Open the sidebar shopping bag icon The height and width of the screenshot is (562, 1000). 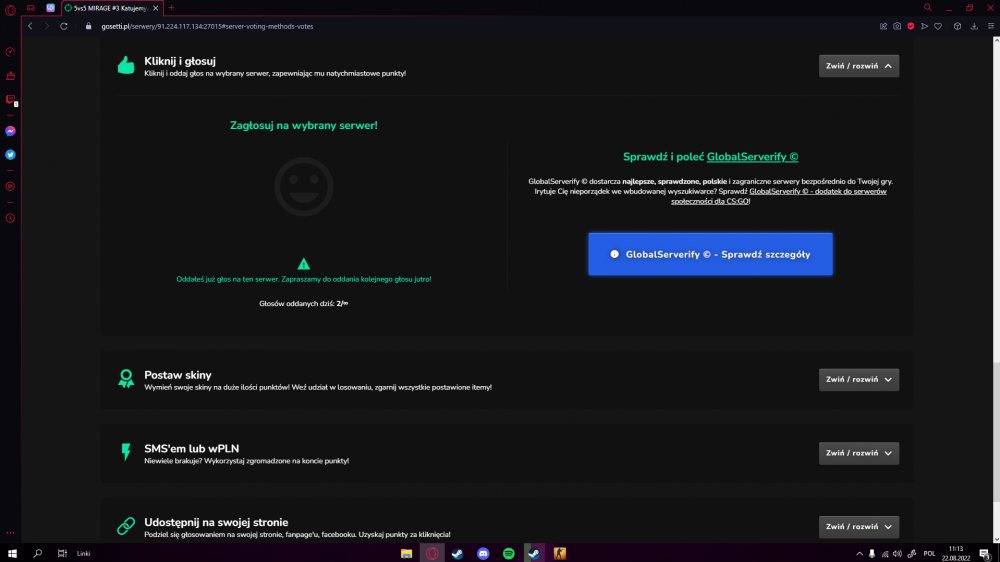10,75
